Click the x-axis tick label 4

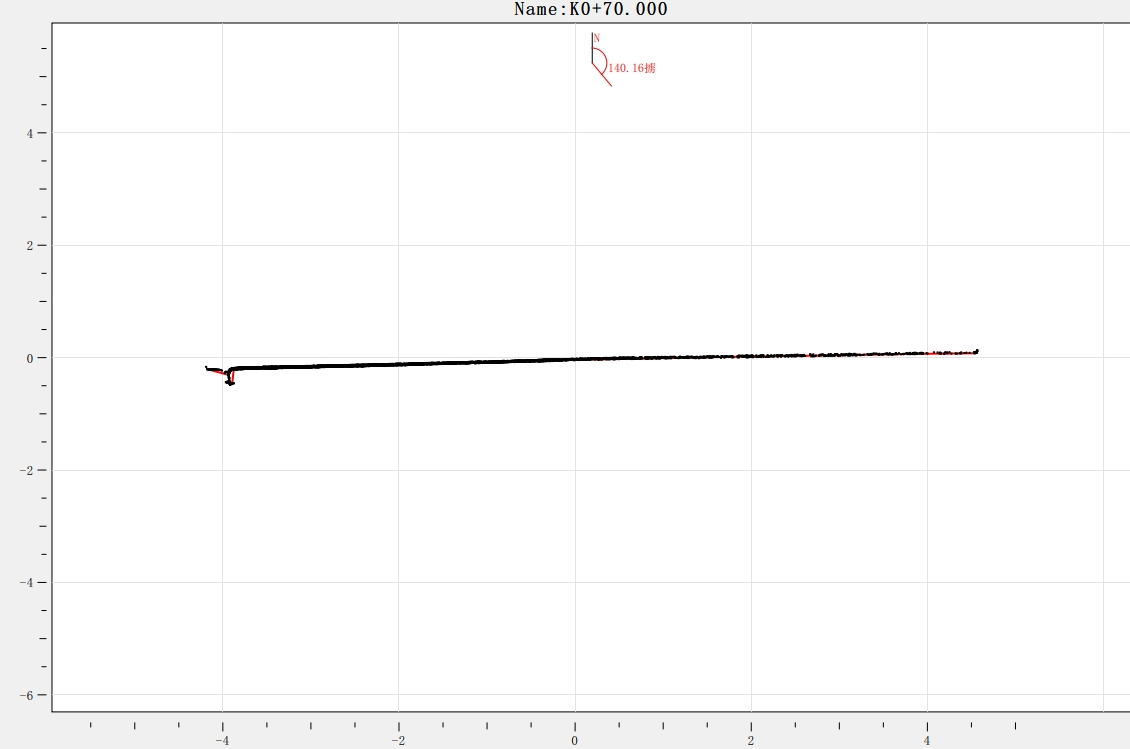click(x=927, y=741)
